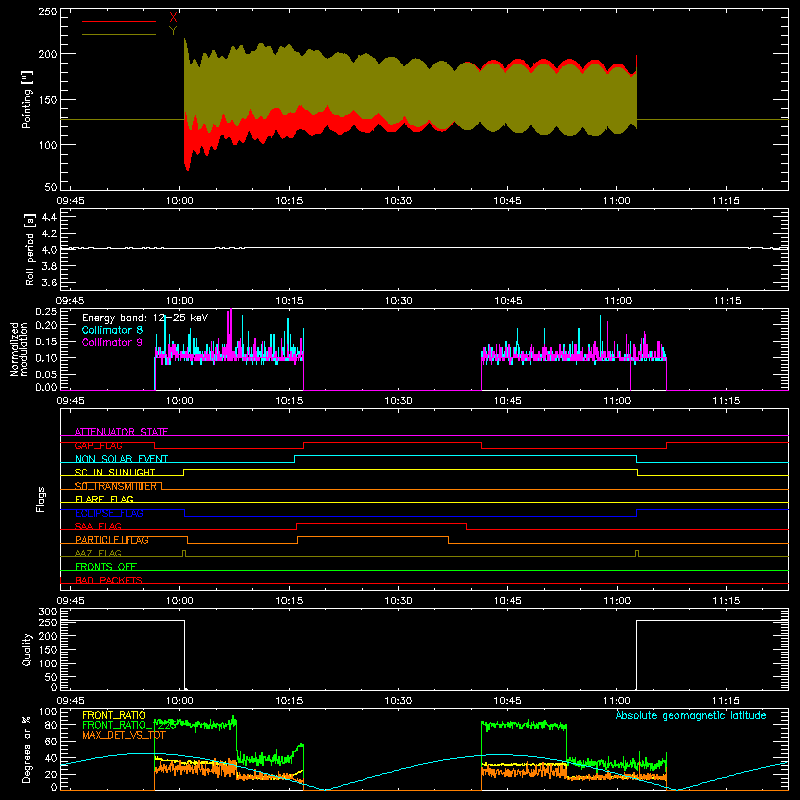Click the Flags axis title
This screenshot has height=800, width=800.
click(x=40, y=499)
